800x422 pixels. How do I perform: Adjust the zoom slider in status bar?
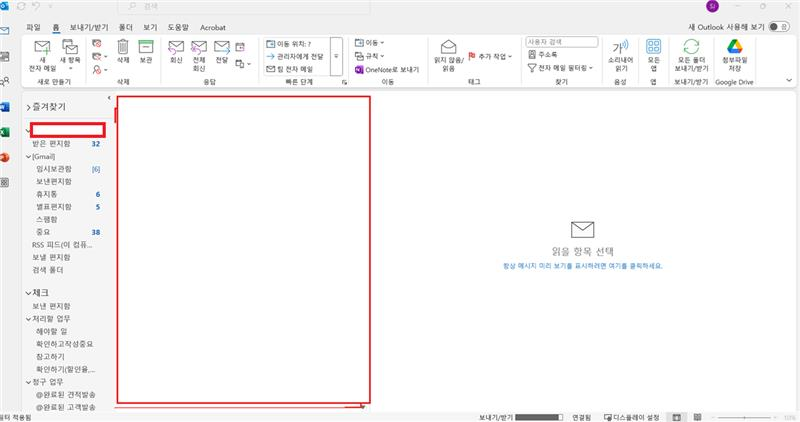point(743,417)
